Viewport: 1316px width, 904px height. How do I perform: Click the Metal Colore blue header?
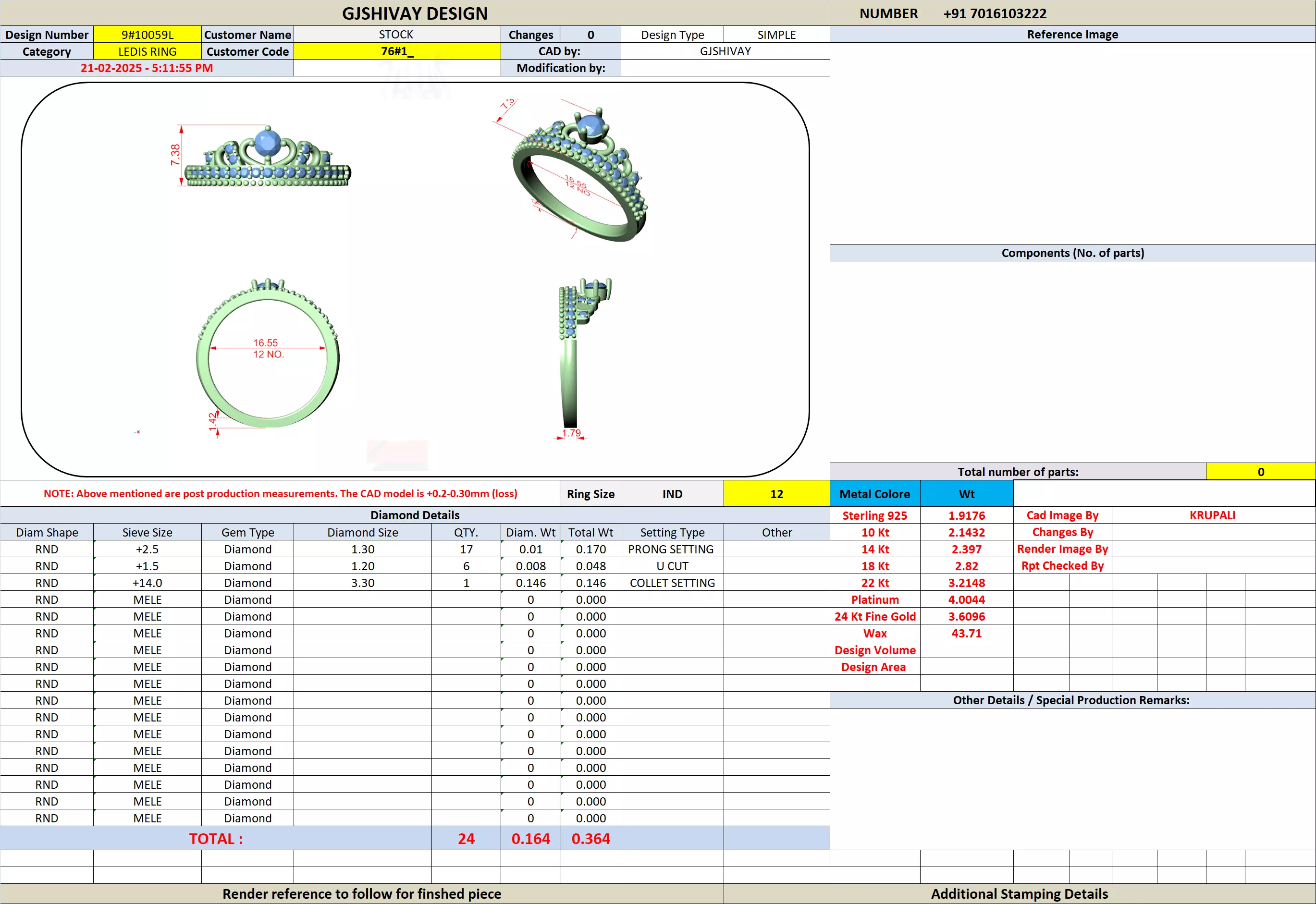pyautogui.click(x=874, y=494)
